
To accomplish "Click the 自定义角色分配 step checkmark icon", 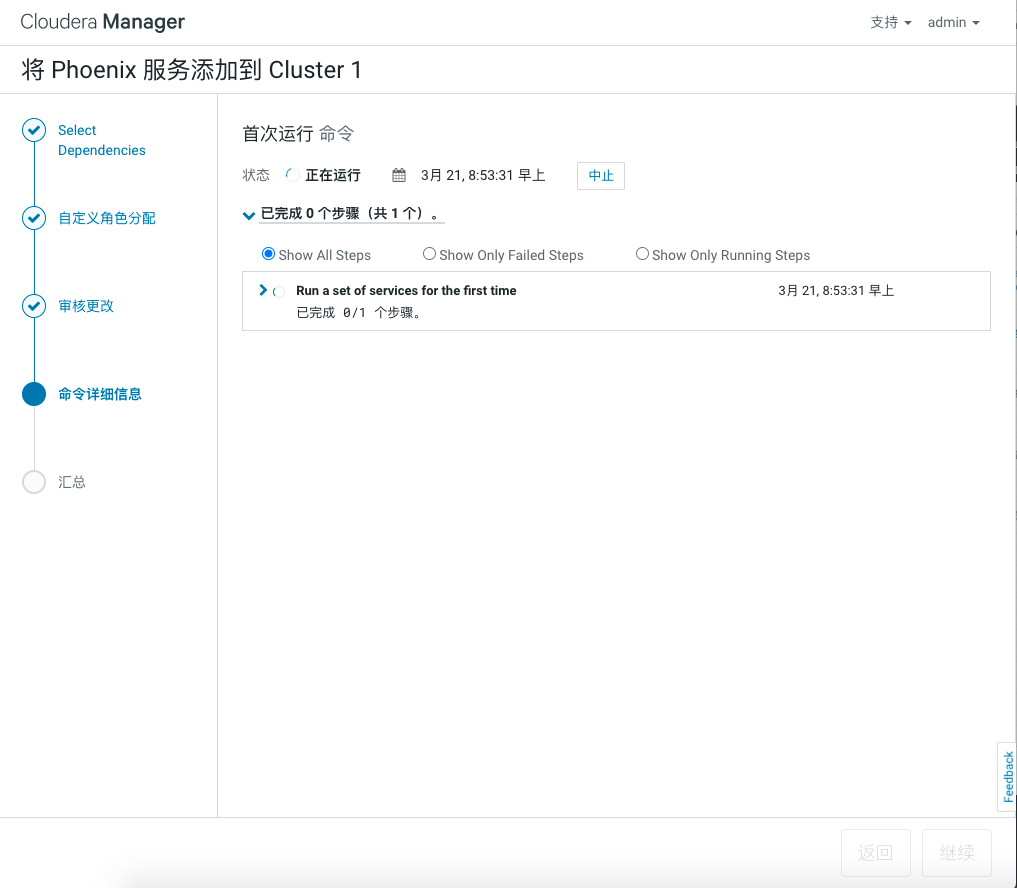I will point(34,218).
